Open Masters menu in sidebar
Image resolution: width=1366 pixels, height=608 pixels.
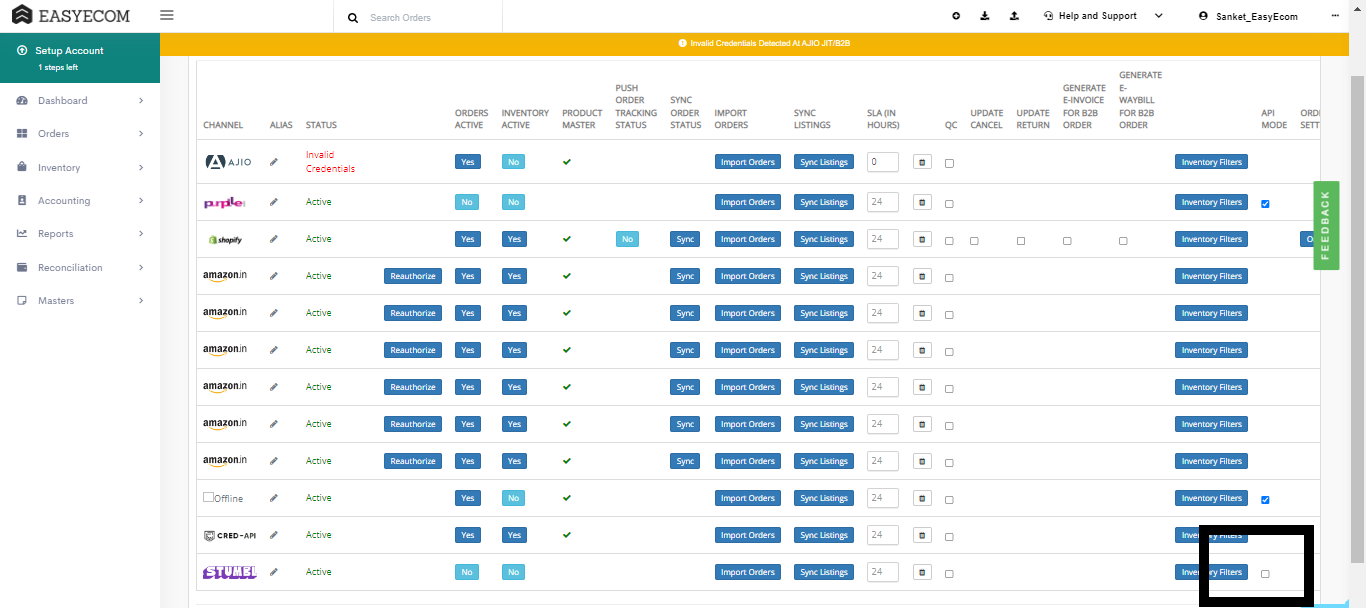click(x=80, y=301)
